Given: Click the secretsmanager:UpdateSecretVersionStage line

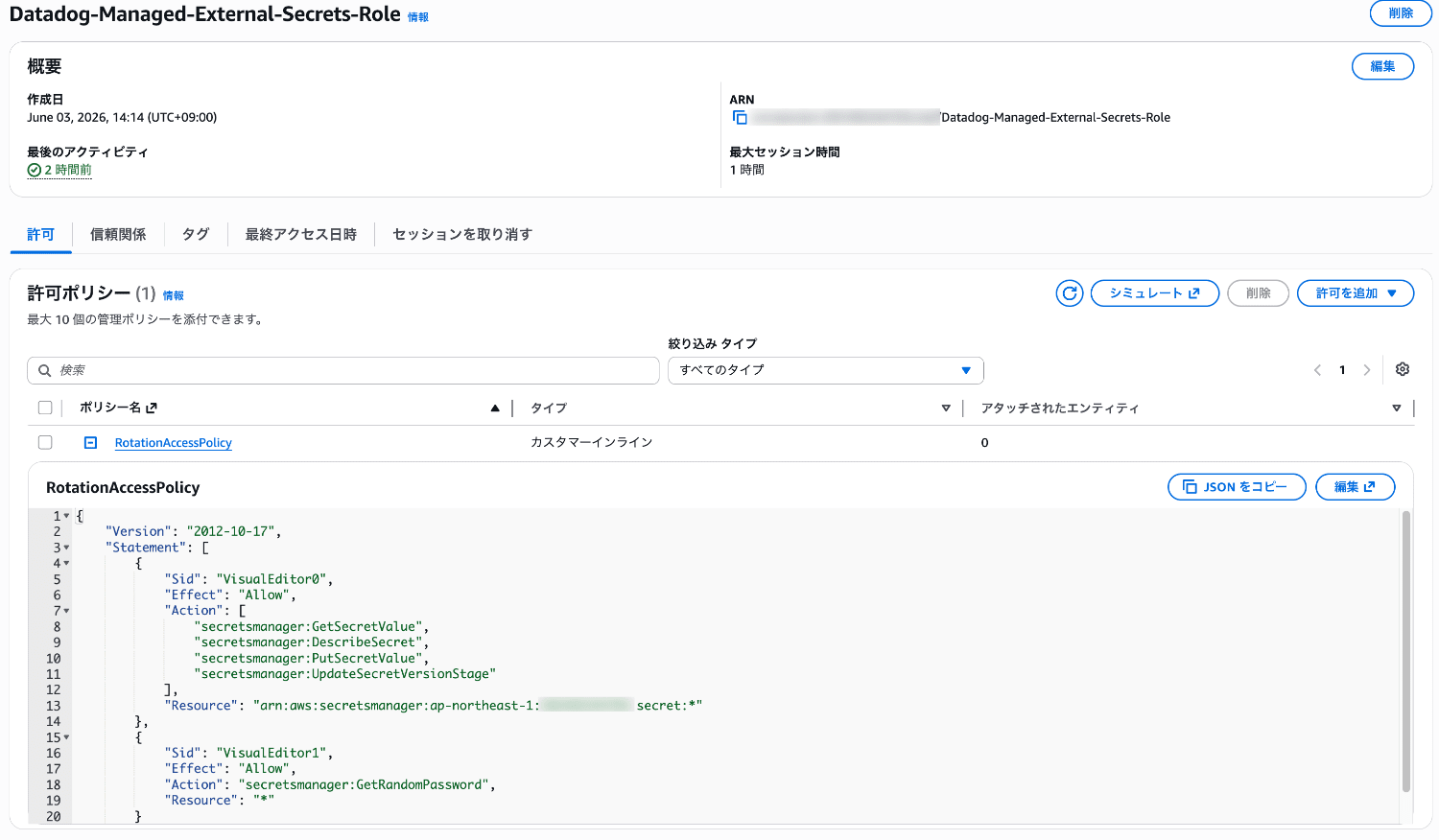Looking at the screenshot, I should tap(345, 674).
